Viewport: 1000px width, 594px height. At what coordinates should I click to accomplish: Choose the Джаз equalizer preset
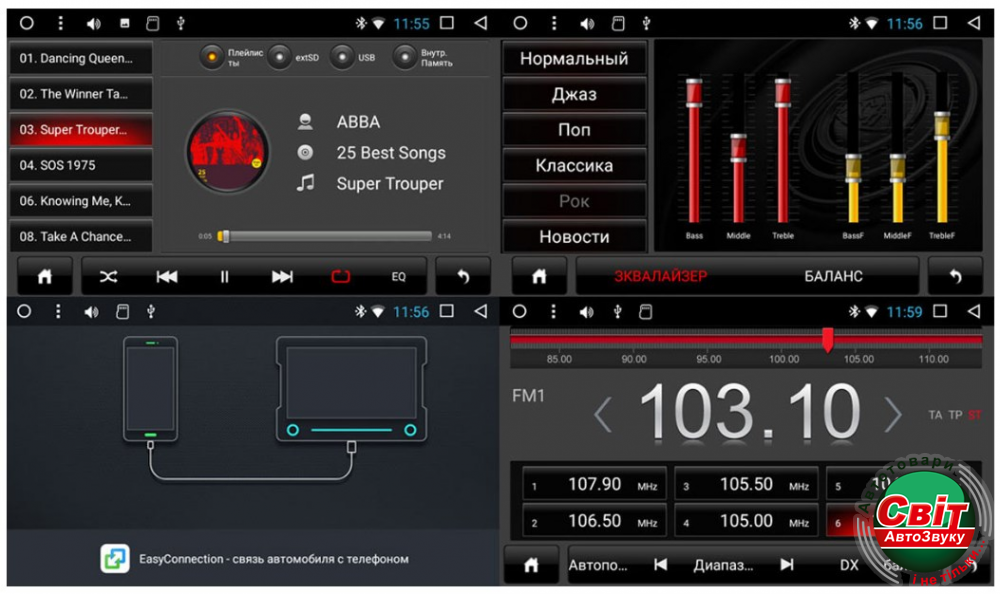pos(574,94)
